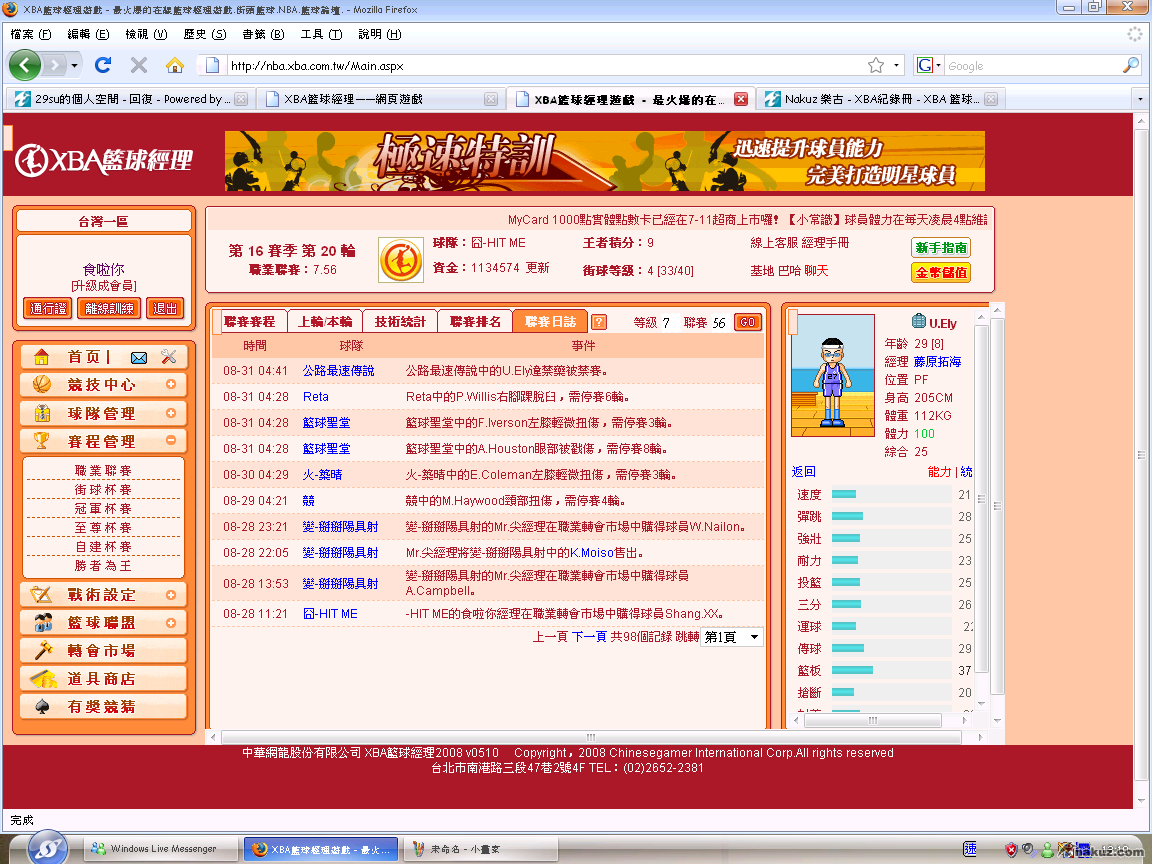The width and height of the screenshot is (1152, 864).
Task: Click the 金幣儲值 button
Action: (940, 273)
